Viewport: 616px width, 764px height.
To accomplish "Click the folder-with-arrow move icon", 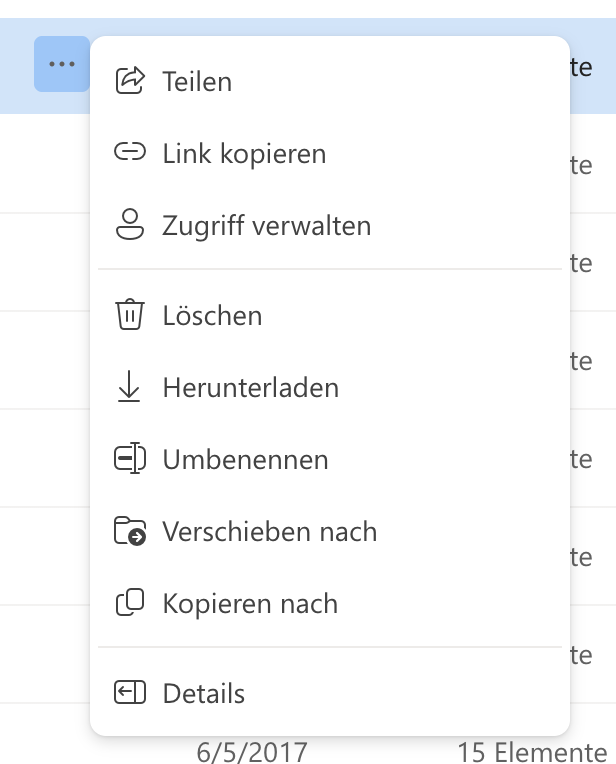I will pos(130,532).
